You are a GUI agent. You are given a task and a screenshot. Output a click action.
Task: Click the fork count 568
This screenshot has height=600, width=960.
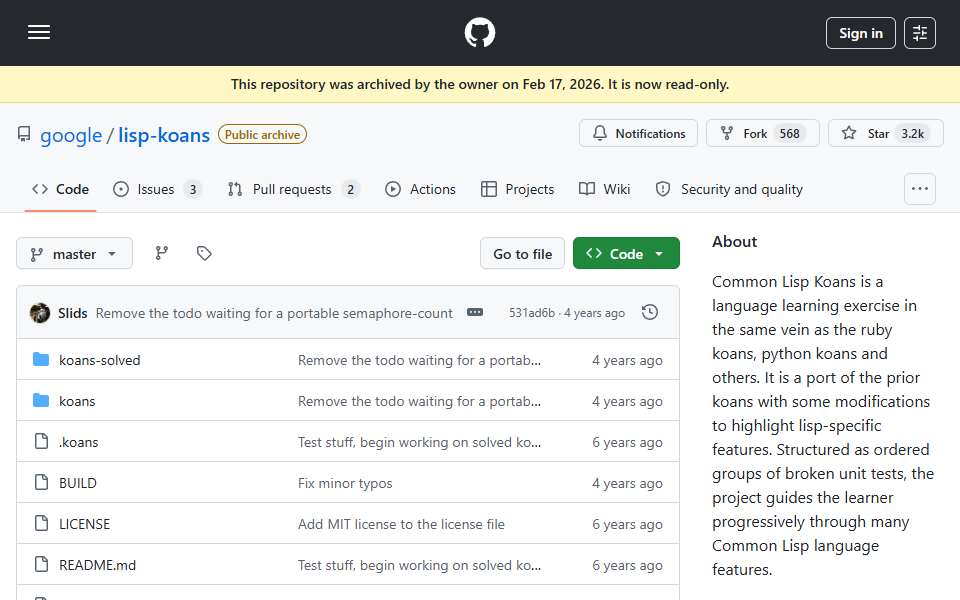789,133
